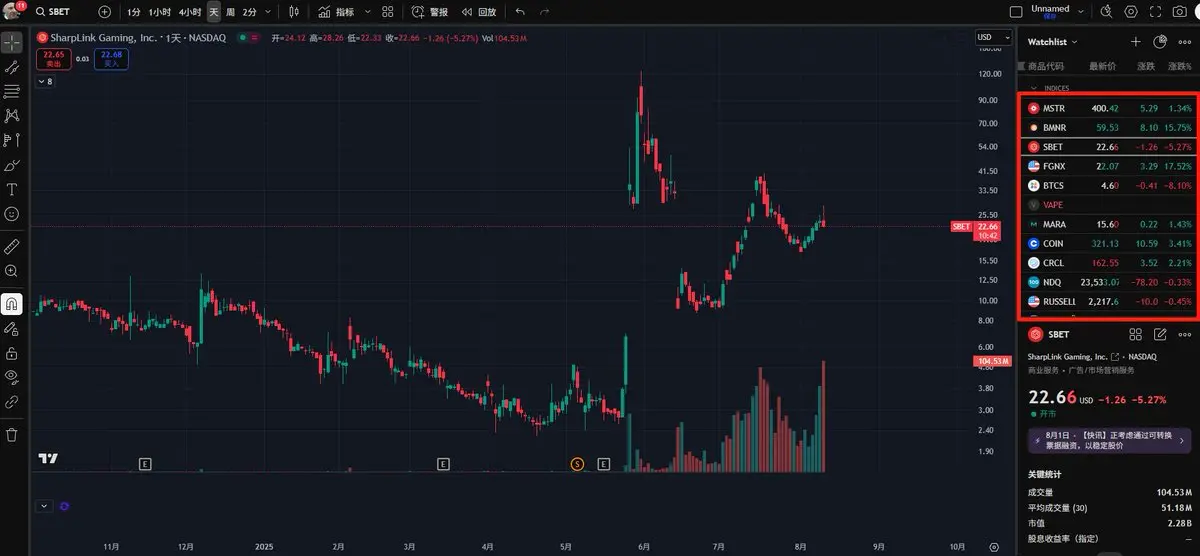Select the text annotation tool

[12, 189]
